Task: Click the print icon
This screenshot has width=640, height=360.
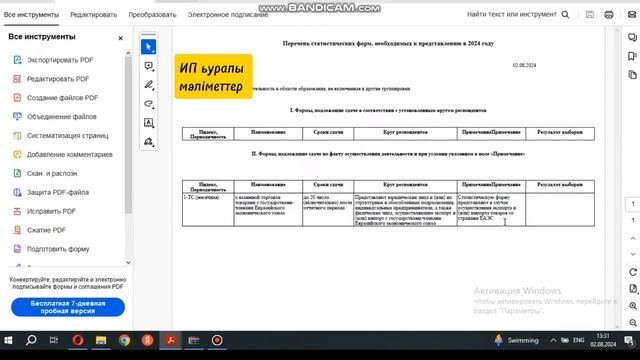Action: pyautogui.click(x=609, y=15)
